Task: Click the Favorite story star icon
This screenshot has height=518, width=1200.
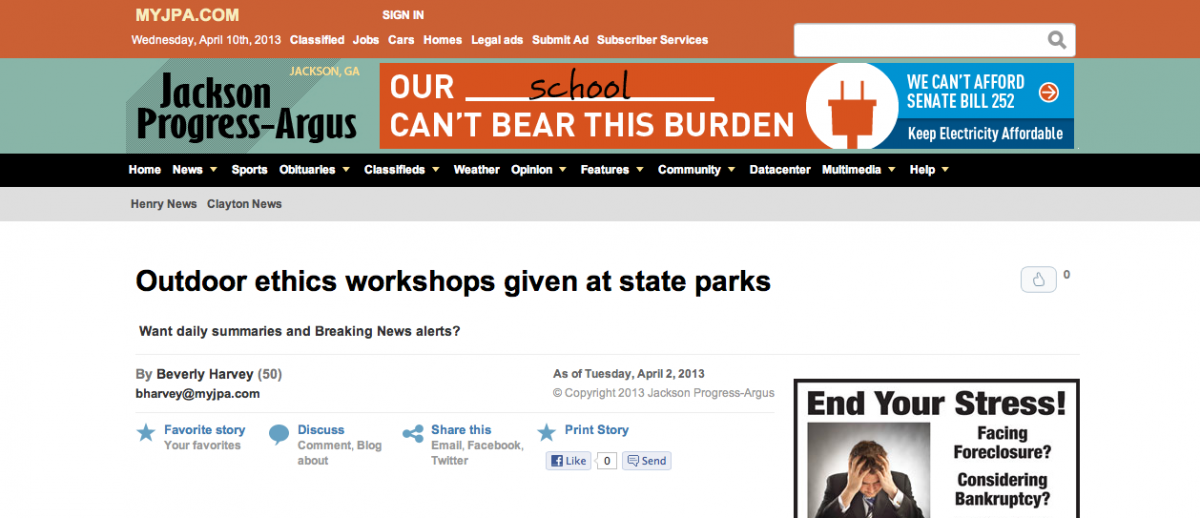Action: click(146, 433)
